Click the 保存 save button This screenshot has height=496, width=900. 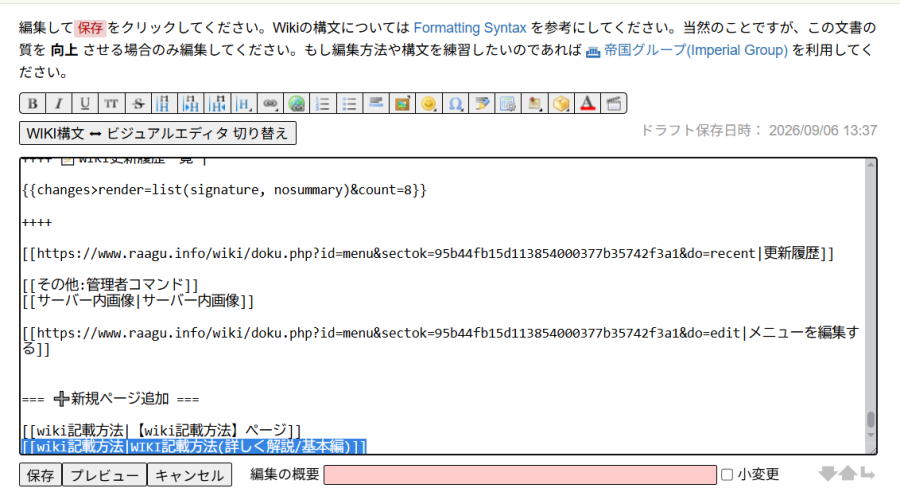pyautogui.click(x=41, y=475)
